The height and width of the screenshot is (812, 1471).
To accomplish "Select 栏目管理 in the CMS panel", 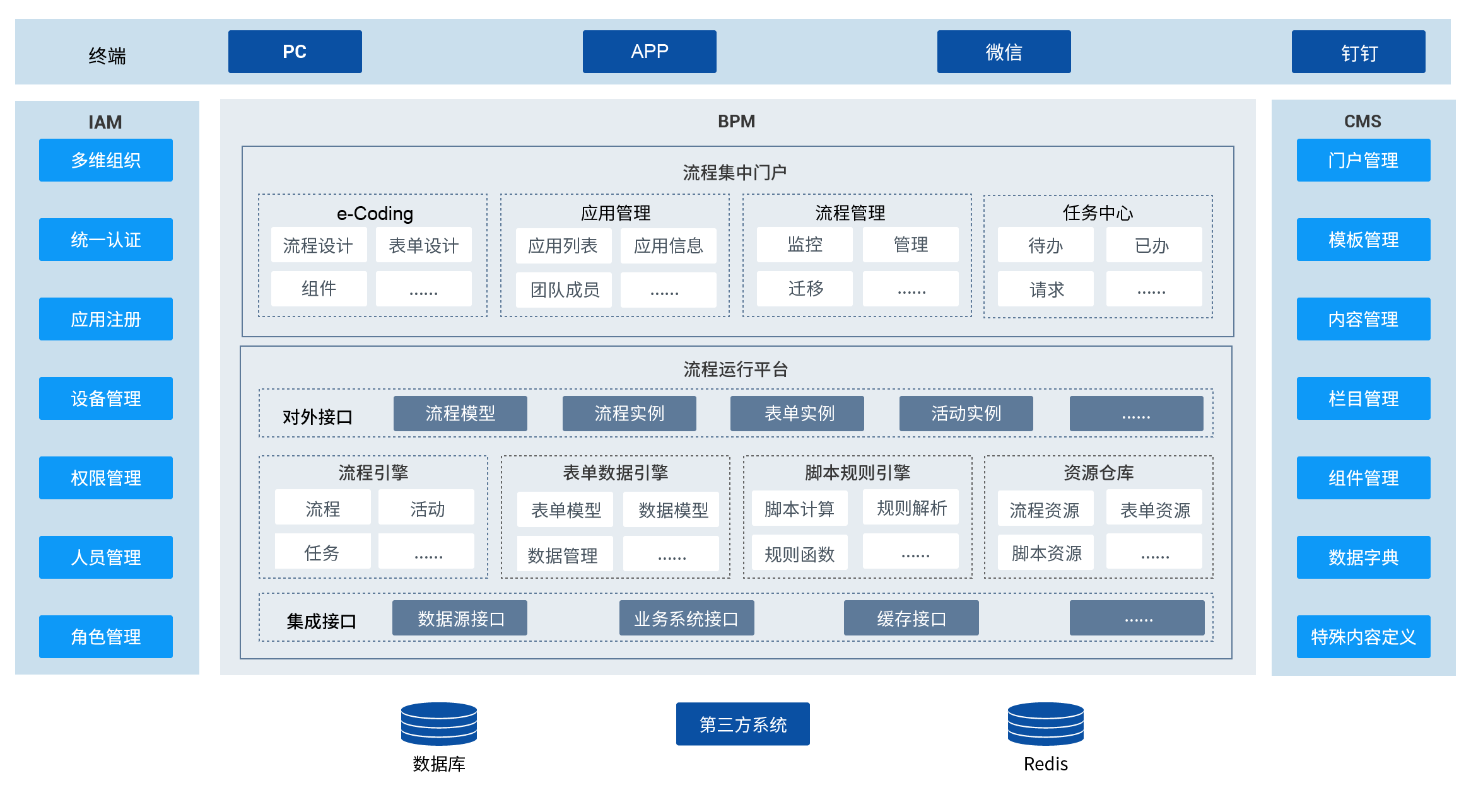I will (x=1364, y=398).
